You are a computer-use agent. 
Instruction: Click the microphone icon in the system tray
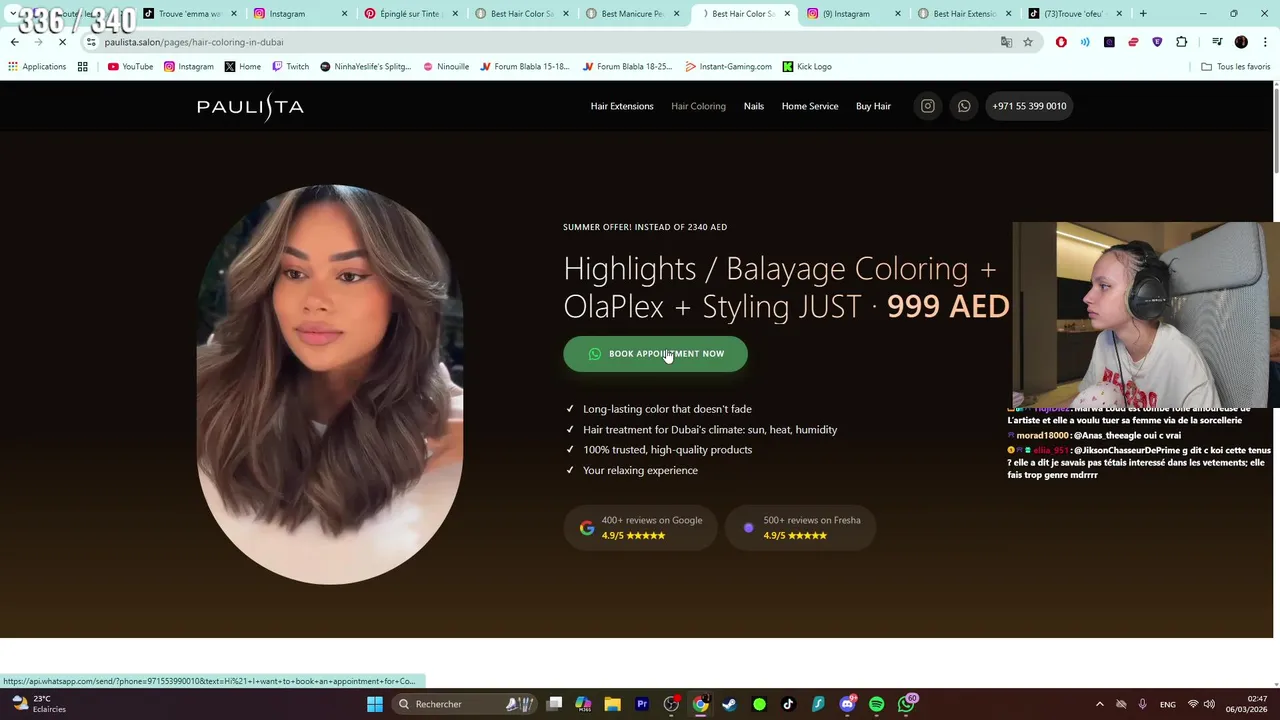pyautogui.click(x=1143, y=704)
